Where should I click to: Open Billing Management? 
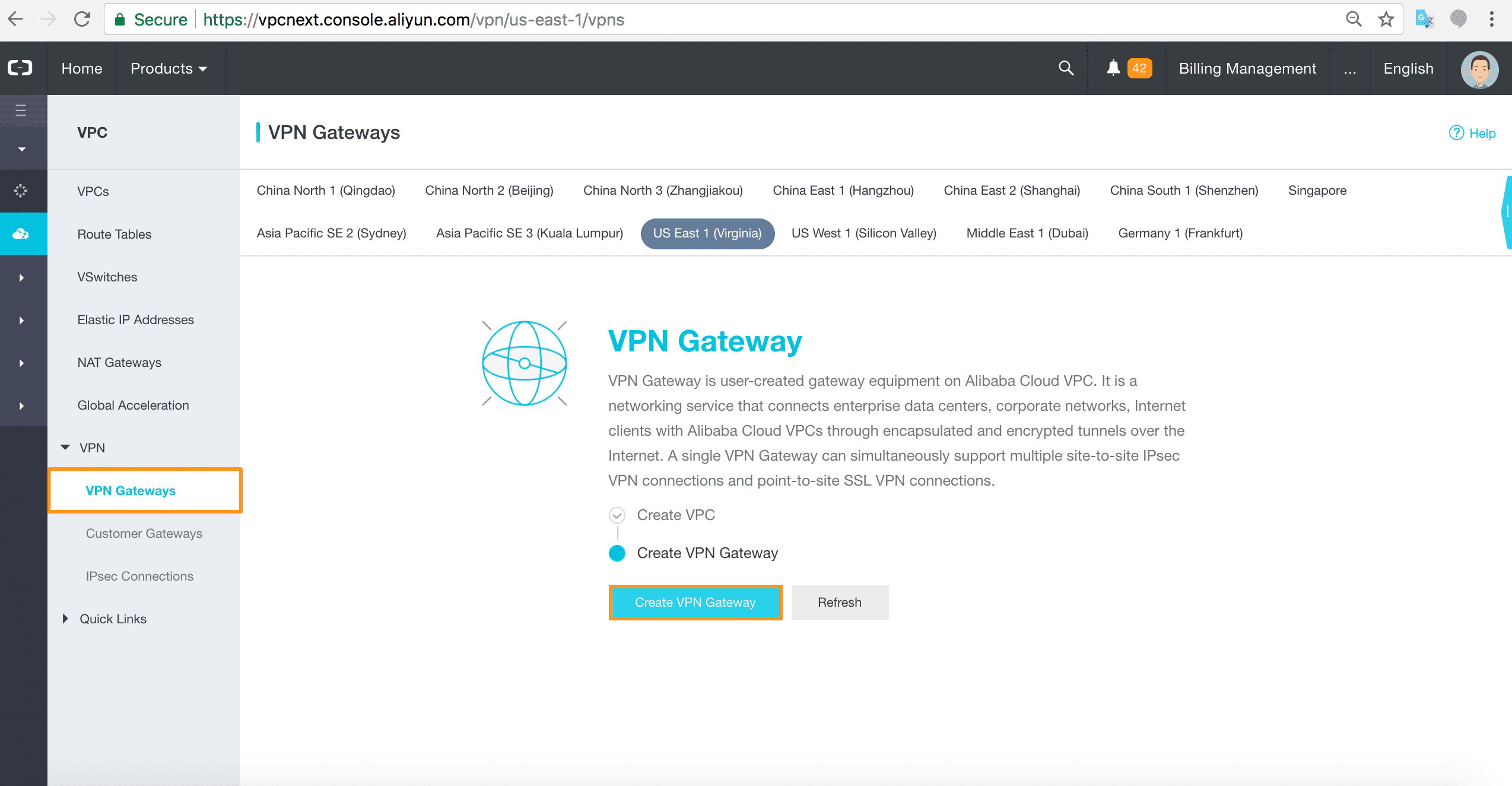pos(1247,68)
